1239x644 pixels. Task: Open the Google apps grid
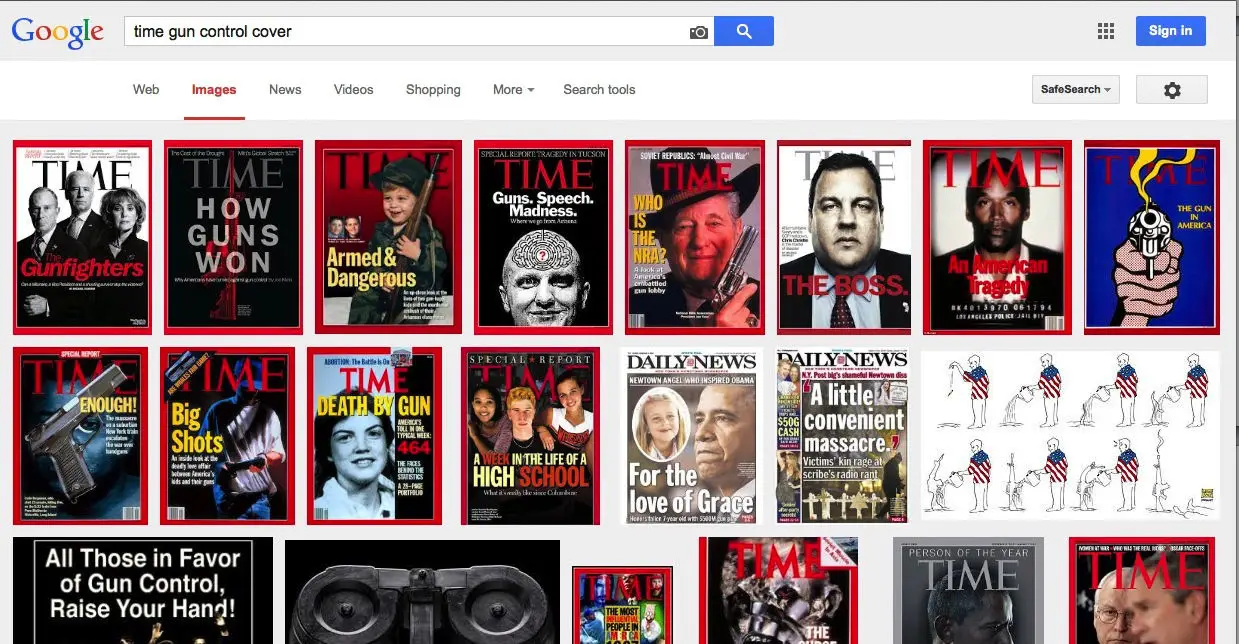click(x=1106, y=31)
